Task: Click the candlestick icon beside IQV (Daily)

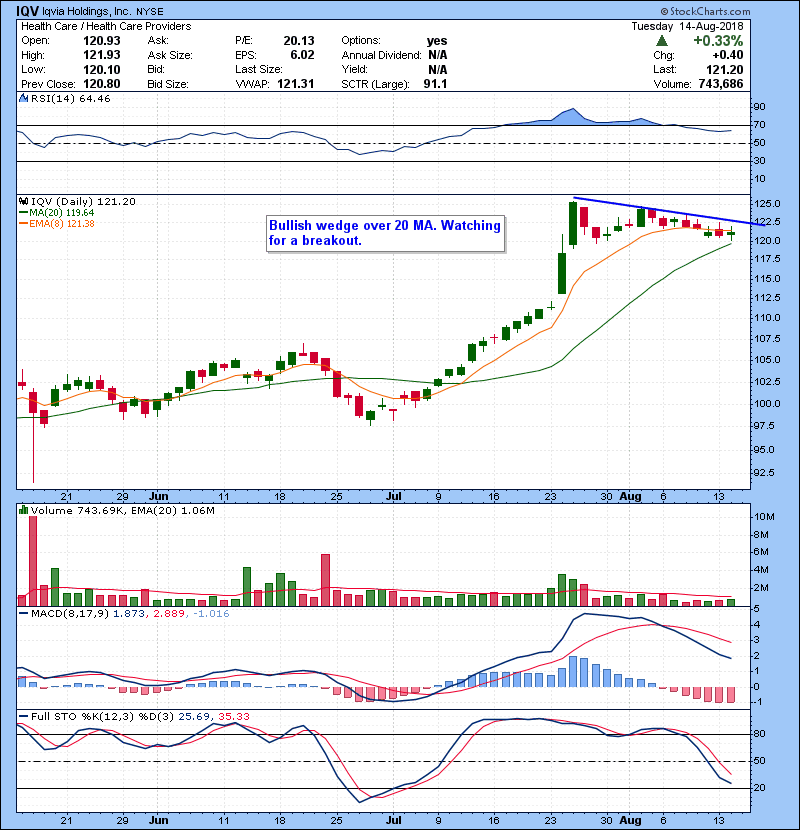Action: coord(24,201)
